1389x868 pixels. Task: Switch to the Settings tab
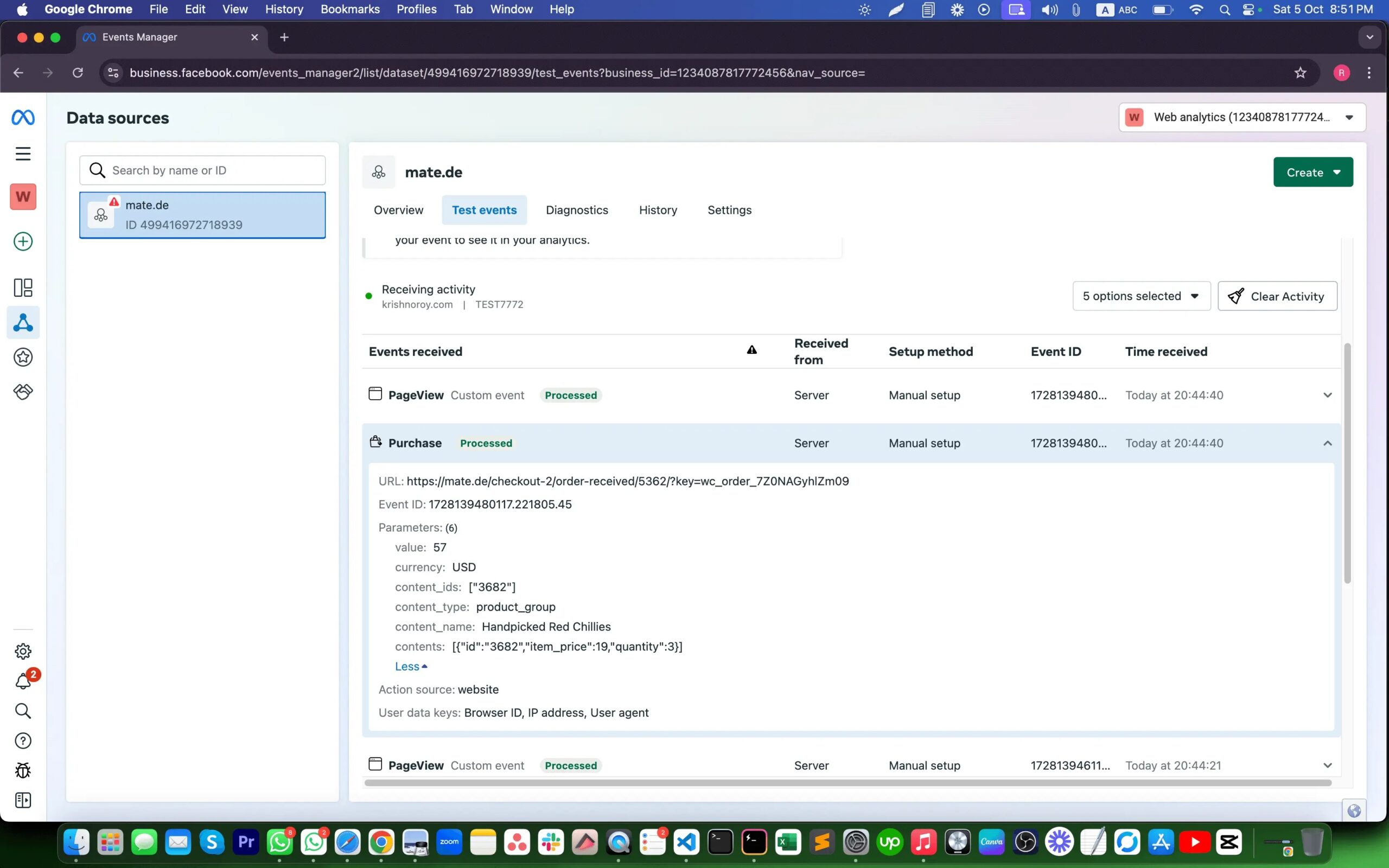click(x=729, y=210)
